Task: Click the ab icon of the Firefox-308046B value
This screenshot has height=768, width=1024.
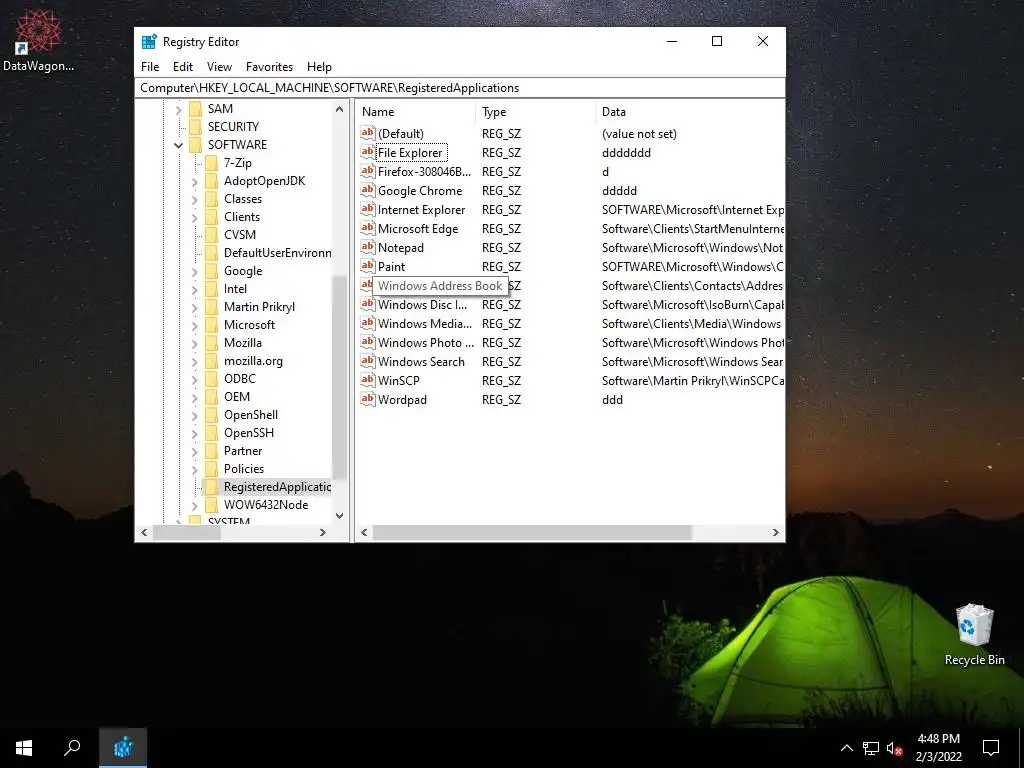Action: pos(368,171)
